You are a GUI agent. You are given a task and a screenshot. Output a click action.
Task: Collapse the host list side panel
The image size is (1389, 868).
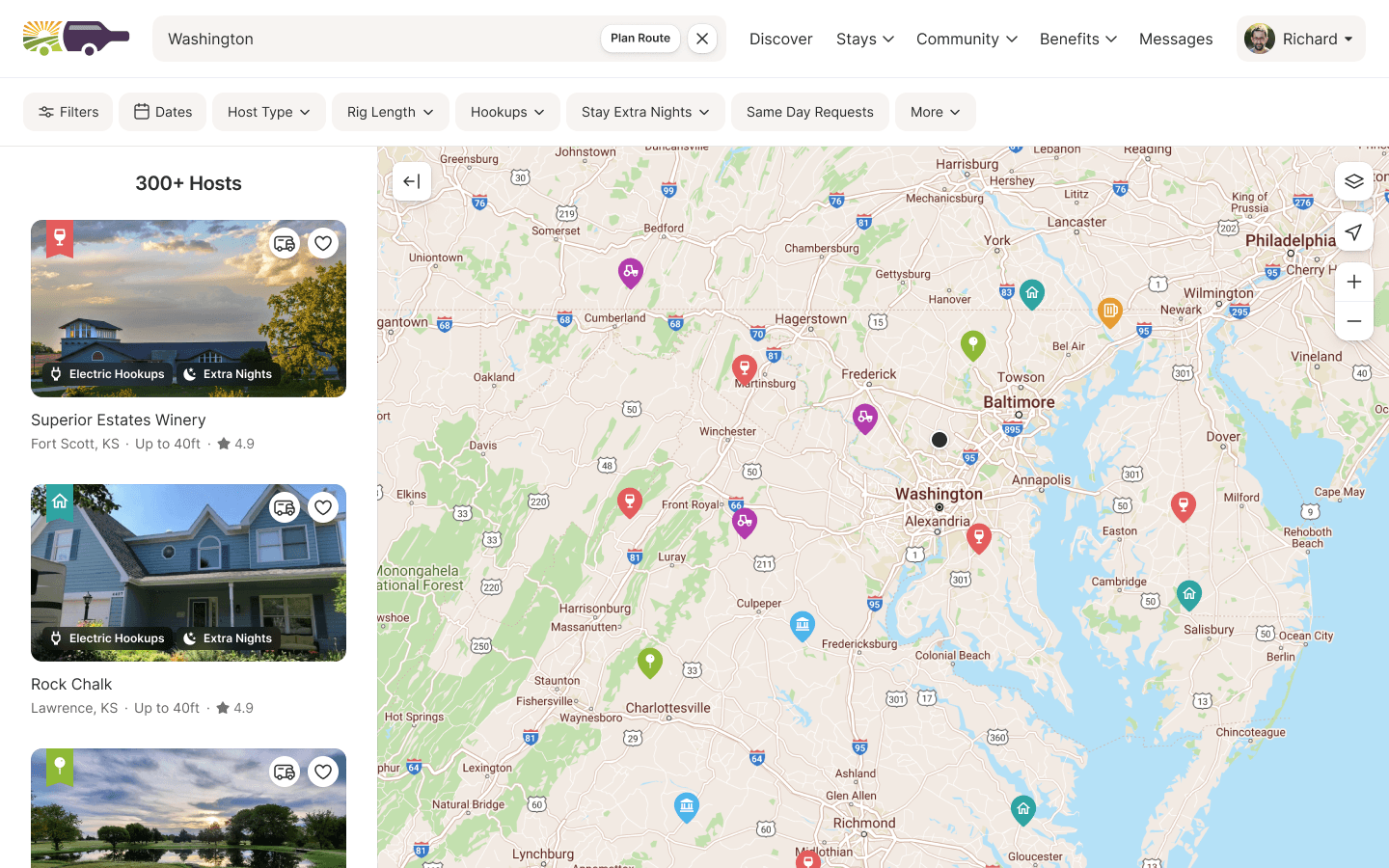(412, 181)
